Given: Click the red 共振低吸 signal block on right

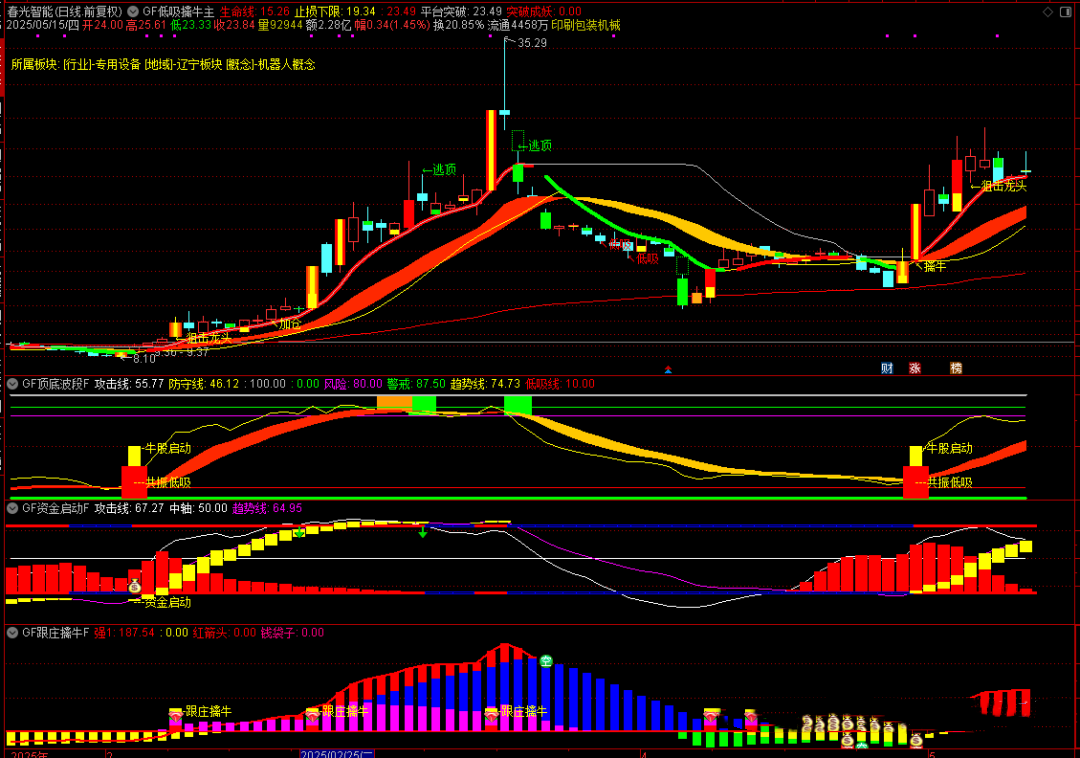Looking at the screenshot, I should coord(915,482).
